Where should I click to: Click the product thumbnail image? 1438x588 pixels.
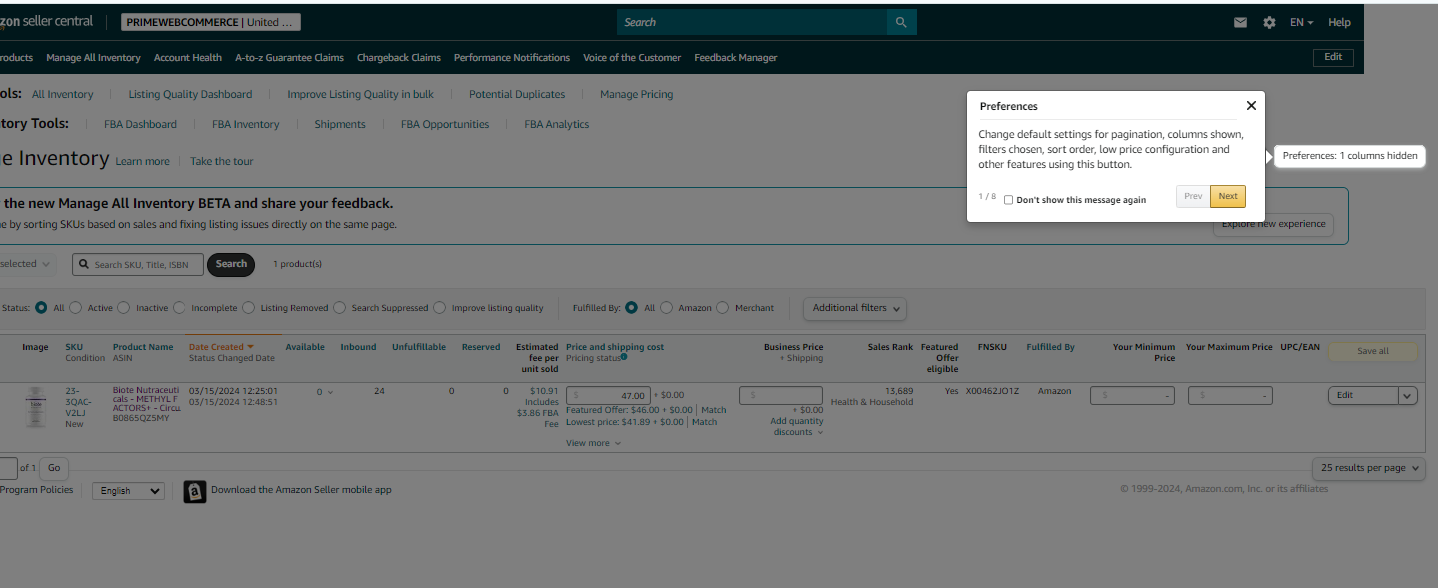36,407
